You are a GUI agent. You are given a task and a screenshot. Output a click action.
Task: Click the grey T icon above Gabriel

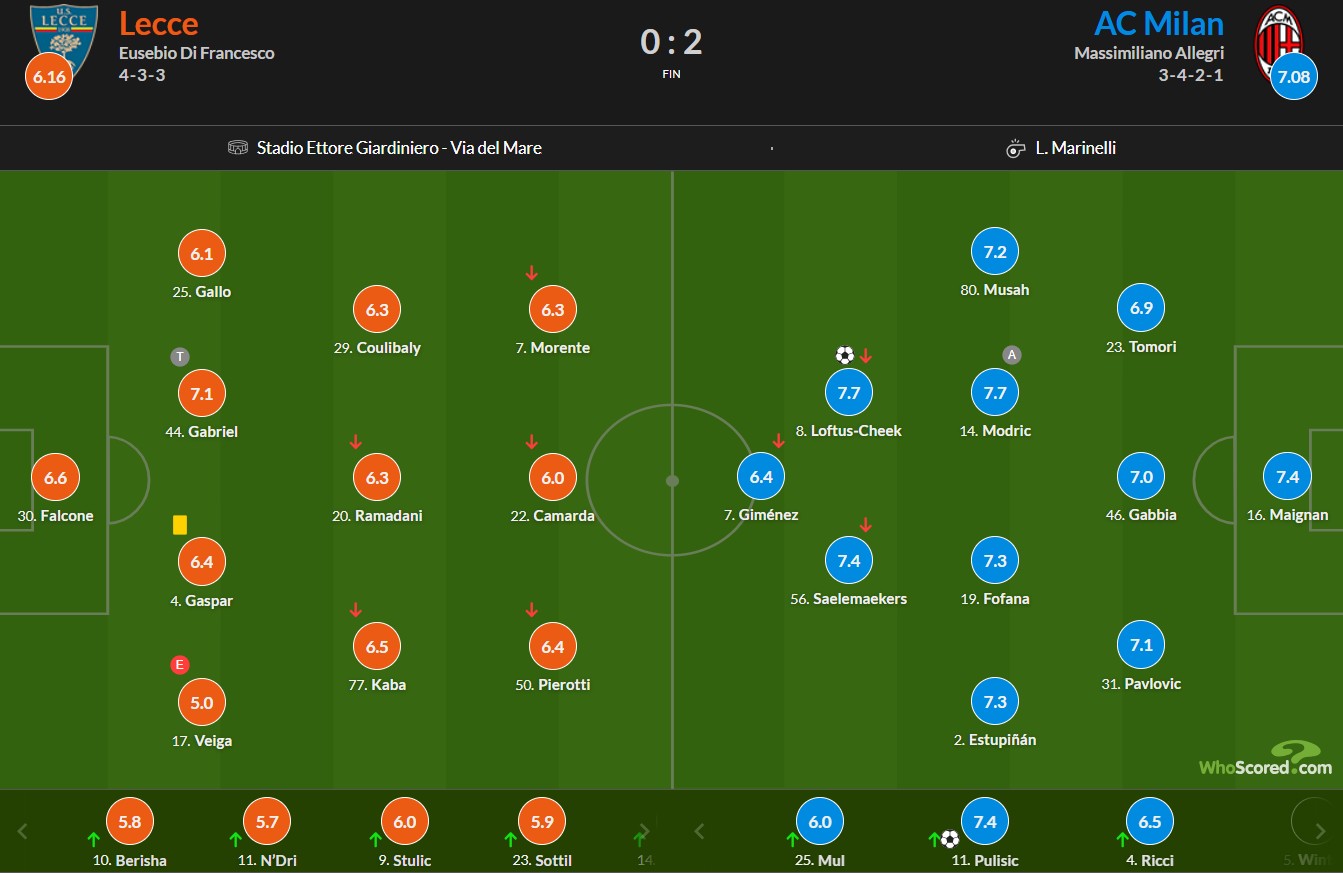[180, 356]
